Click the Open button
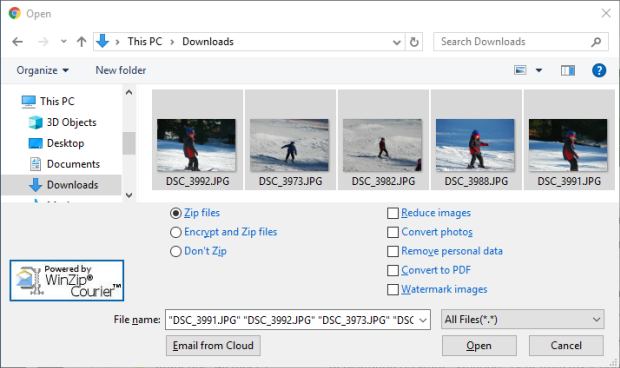The width and height of the screenshot is (620, 368). 479,345
